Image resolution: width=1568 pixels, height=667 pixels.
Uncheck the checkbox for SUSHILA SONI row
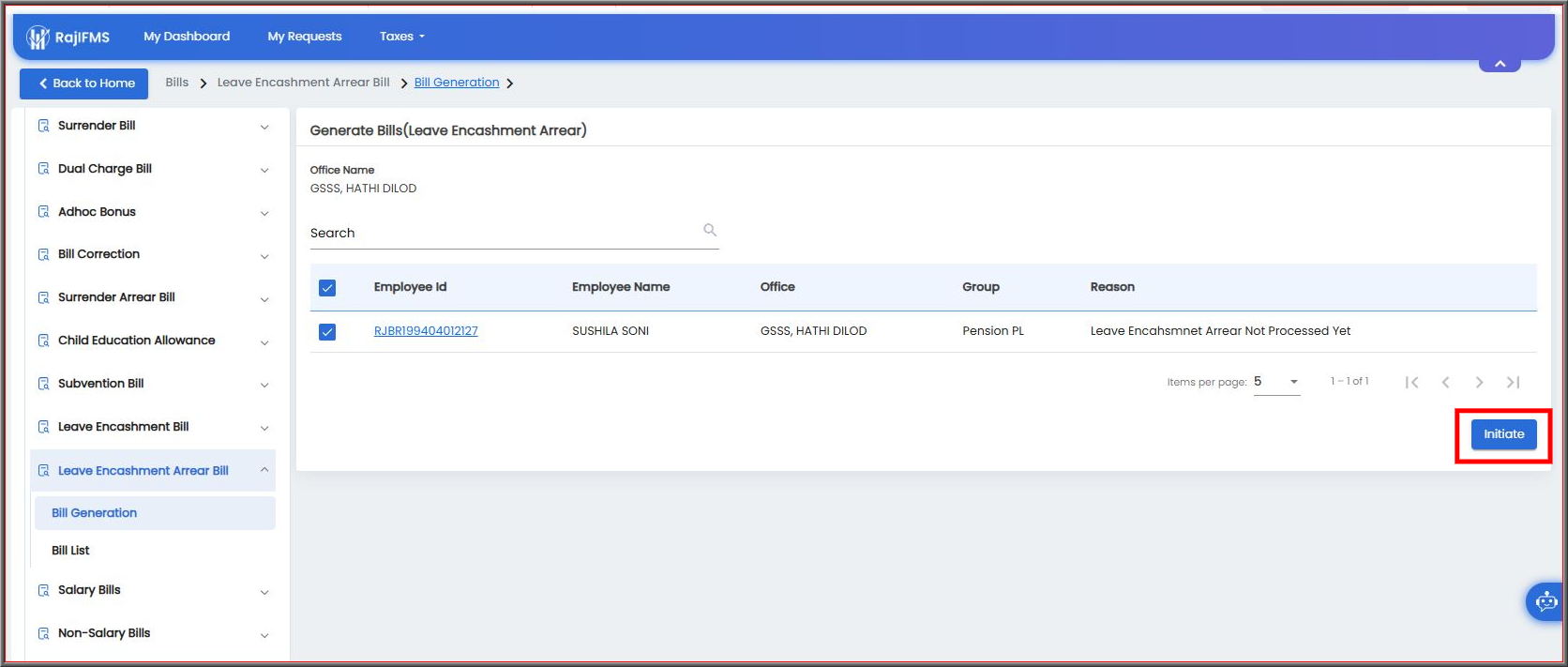coord(327,332)
